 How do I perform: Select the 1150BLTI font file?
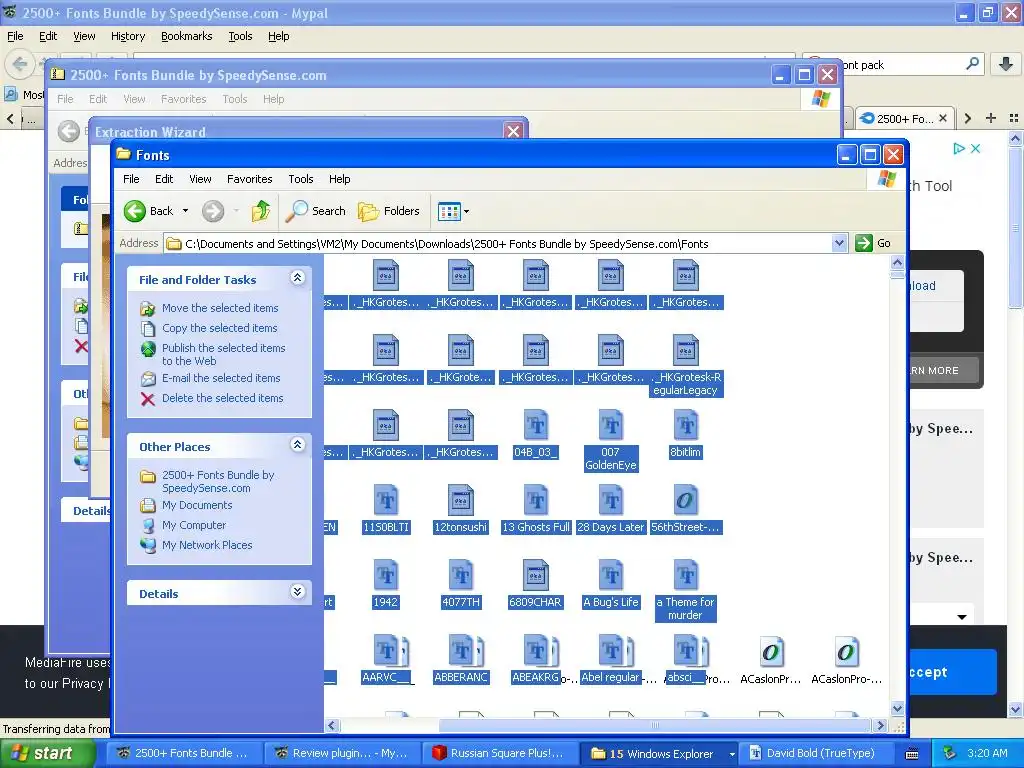point(386,509)
